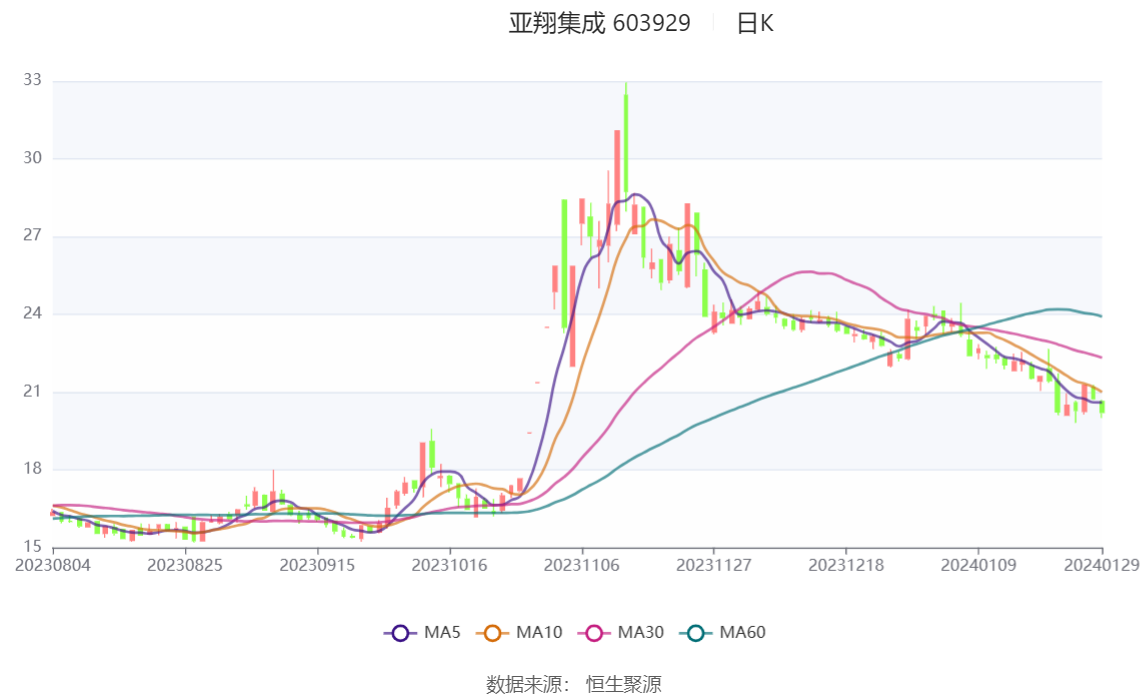
Task: Toggle the MA60 legend series
Action: (x=723, y=632)
